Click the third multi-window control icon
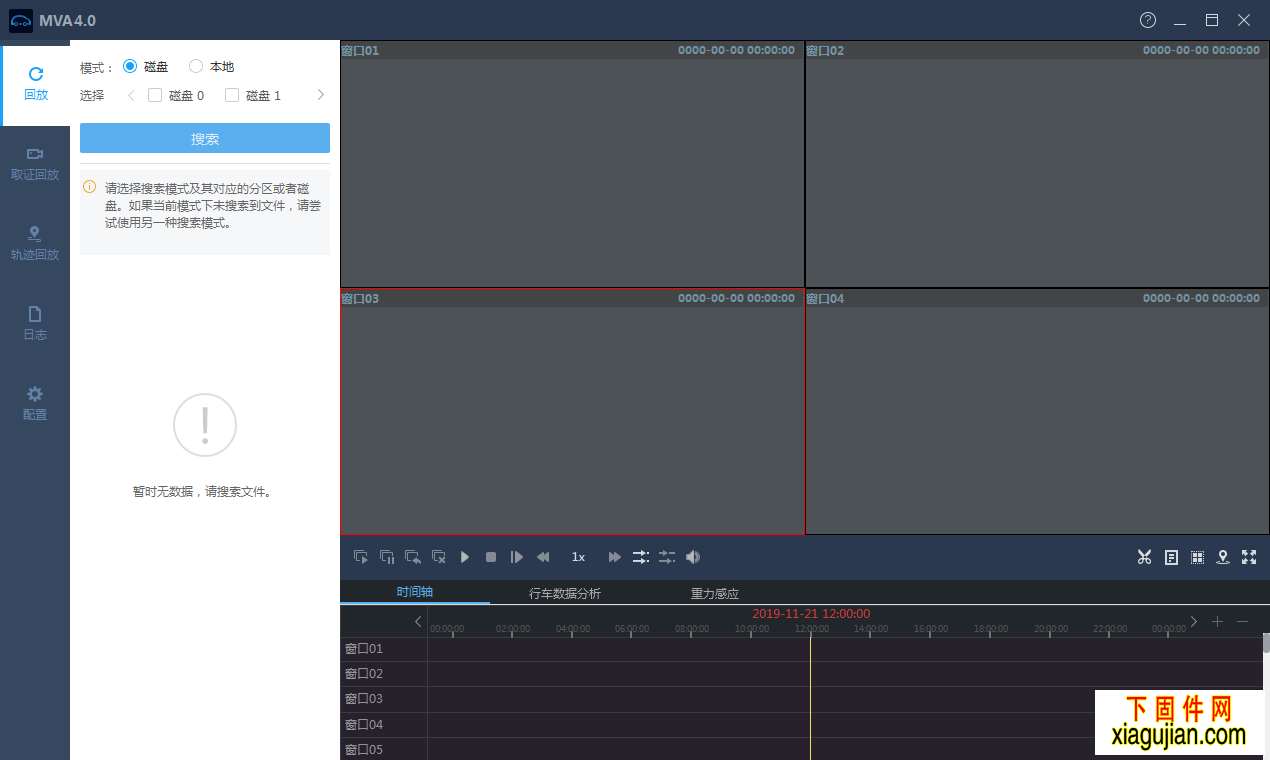Image resolution: width=1270 pixels, height=760 pixels. coord(412,557)
